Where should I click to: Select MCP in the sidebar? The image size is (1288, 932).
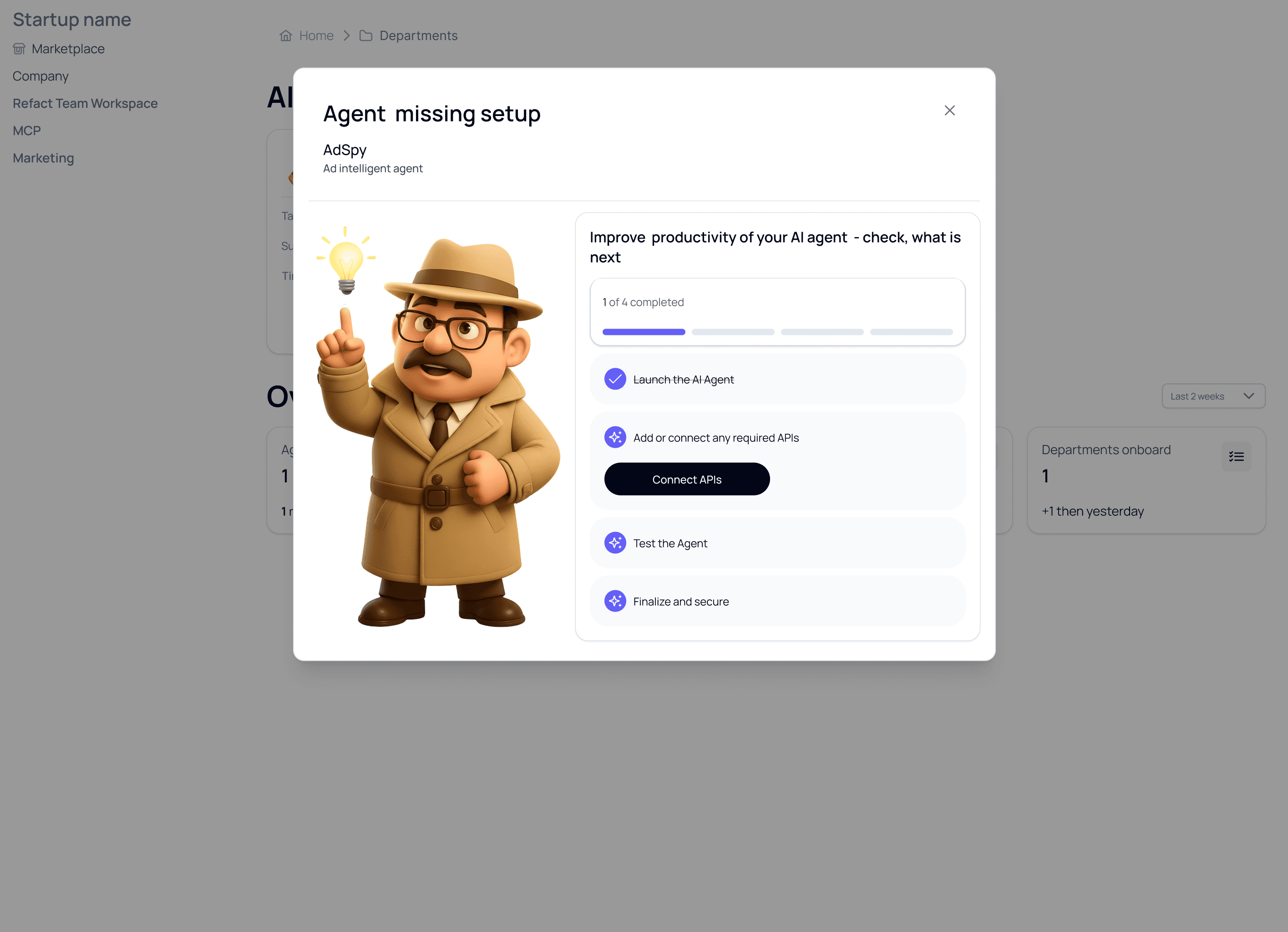(27, 131)
